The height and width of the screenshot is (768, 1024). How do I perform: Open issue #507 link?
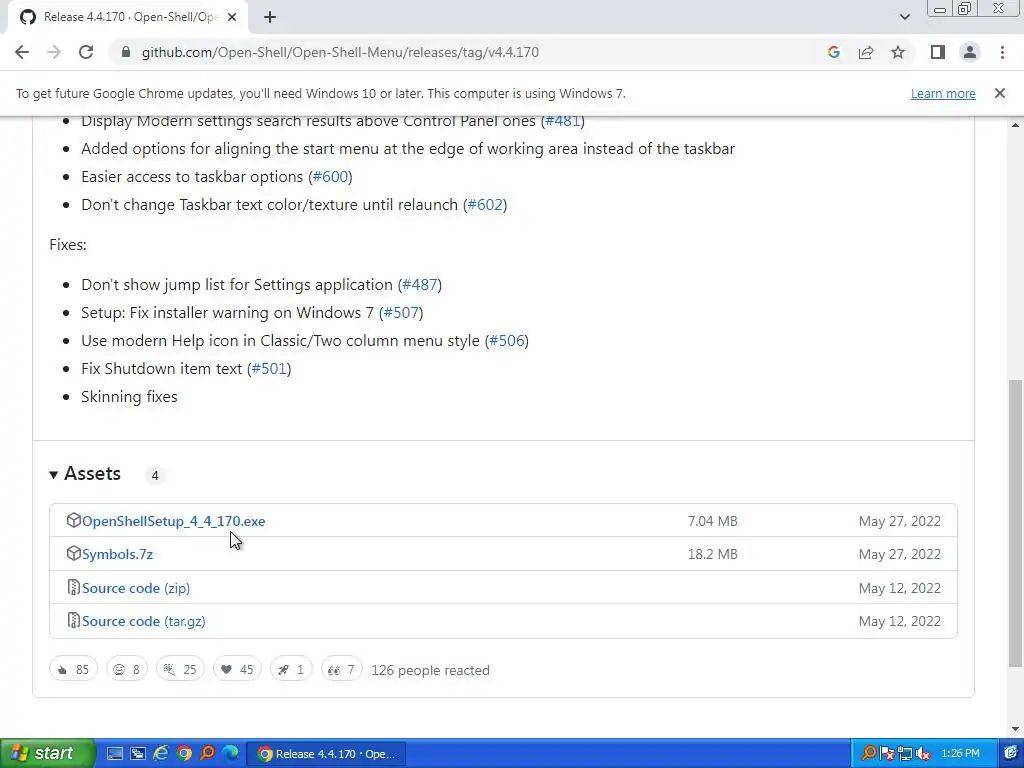click(x=401, y=313)
